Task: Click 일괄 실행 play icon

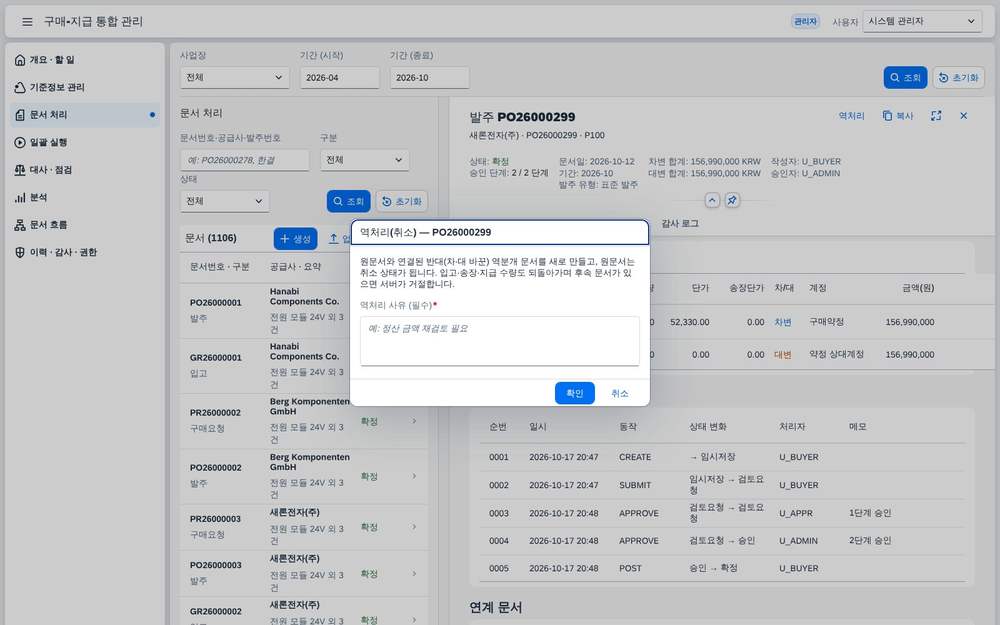Action: (x=20, y=142)
